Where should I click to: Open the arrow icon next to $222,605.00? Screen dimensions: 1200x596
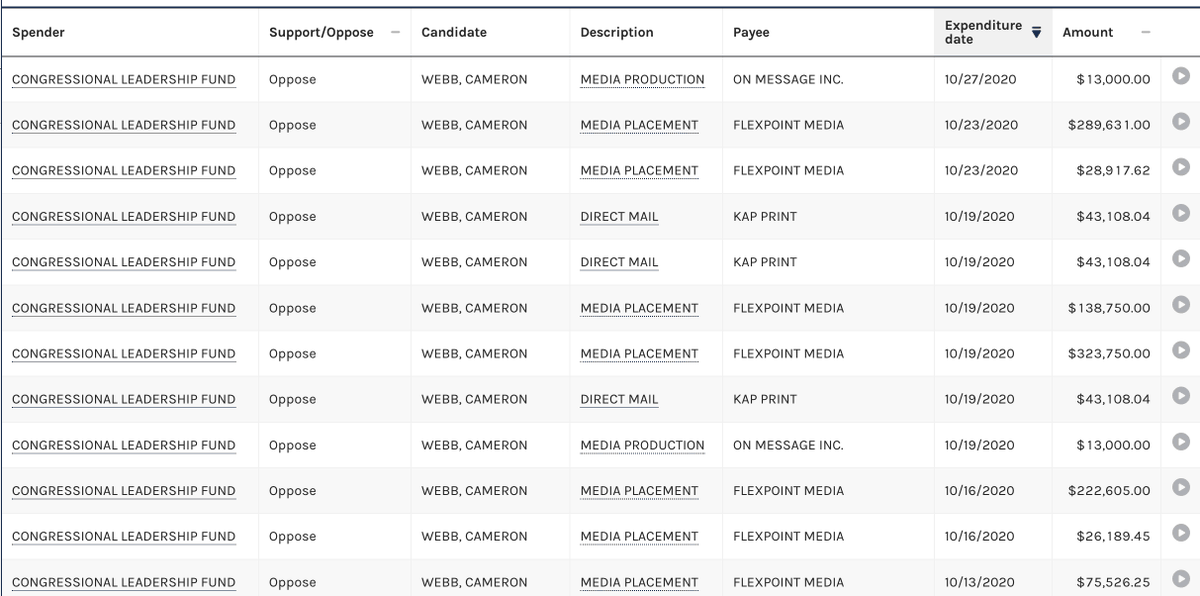click(x=1181, y=487)
